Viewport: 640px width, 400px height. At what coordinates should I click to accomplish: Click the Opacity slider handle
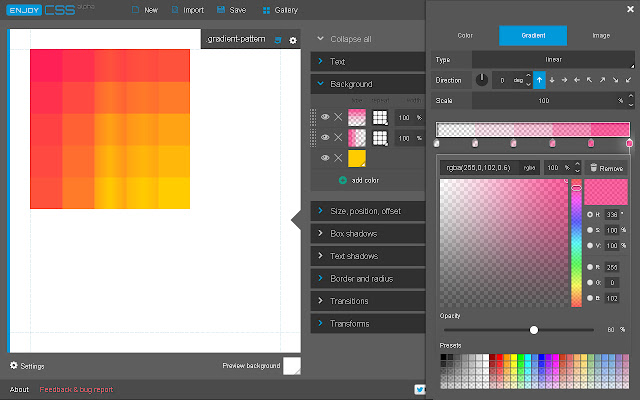[534, 329]
